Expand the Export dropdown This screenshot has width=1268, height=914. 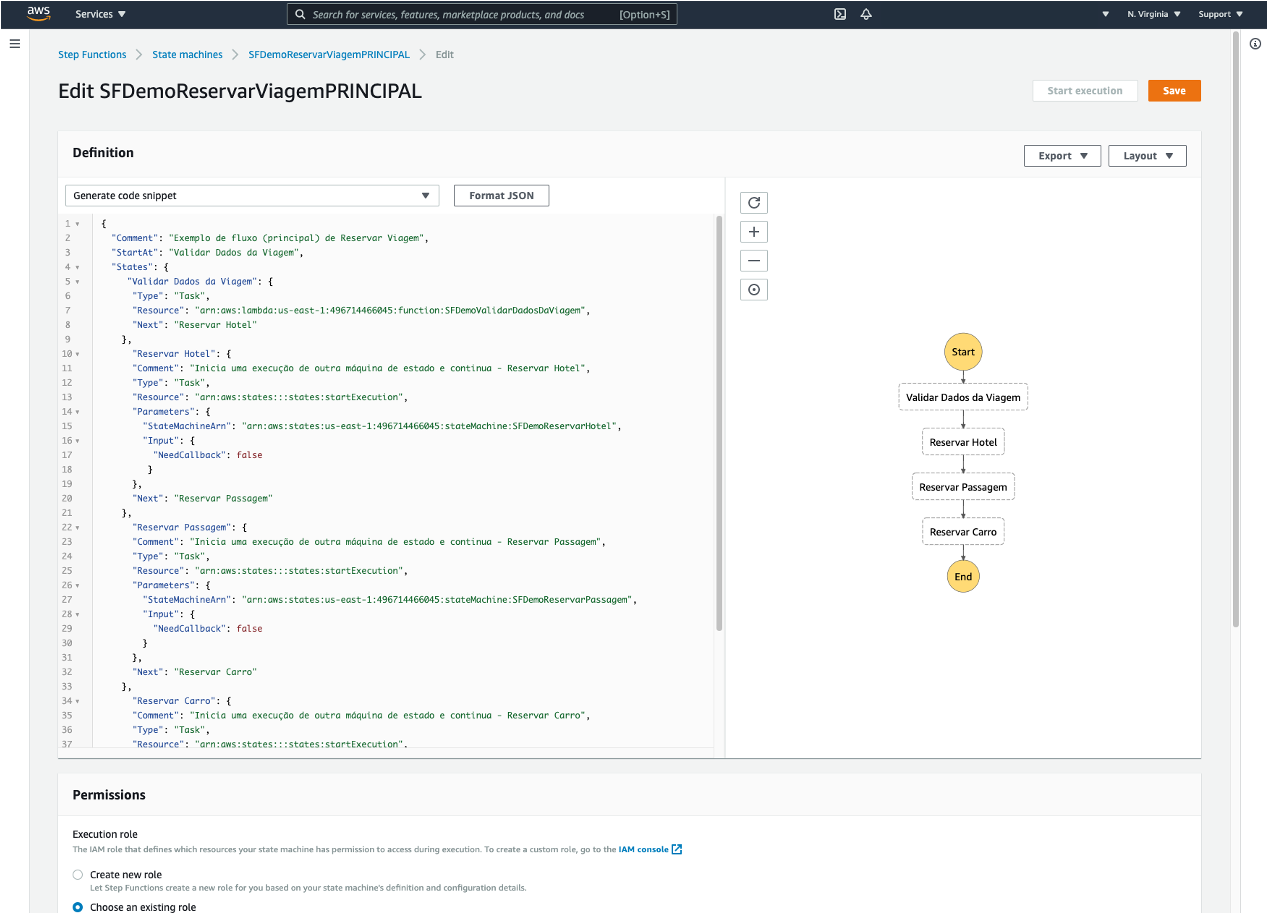1062,156
